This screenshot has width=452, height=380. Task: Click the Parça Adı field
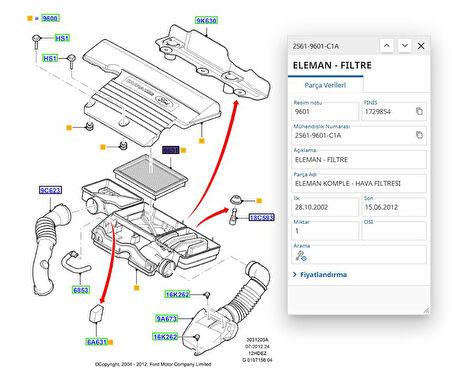[359, 183]
